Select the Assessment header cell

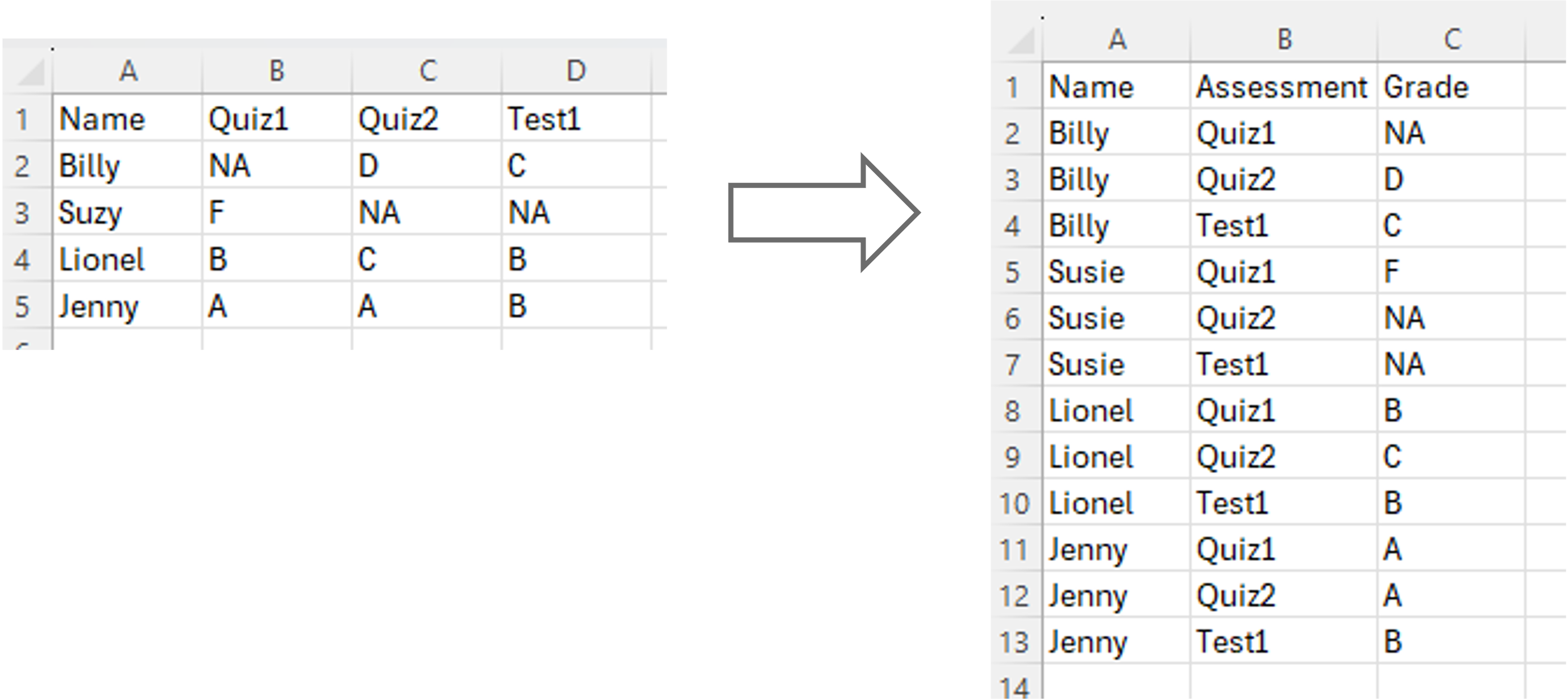tap(1283, 87)
